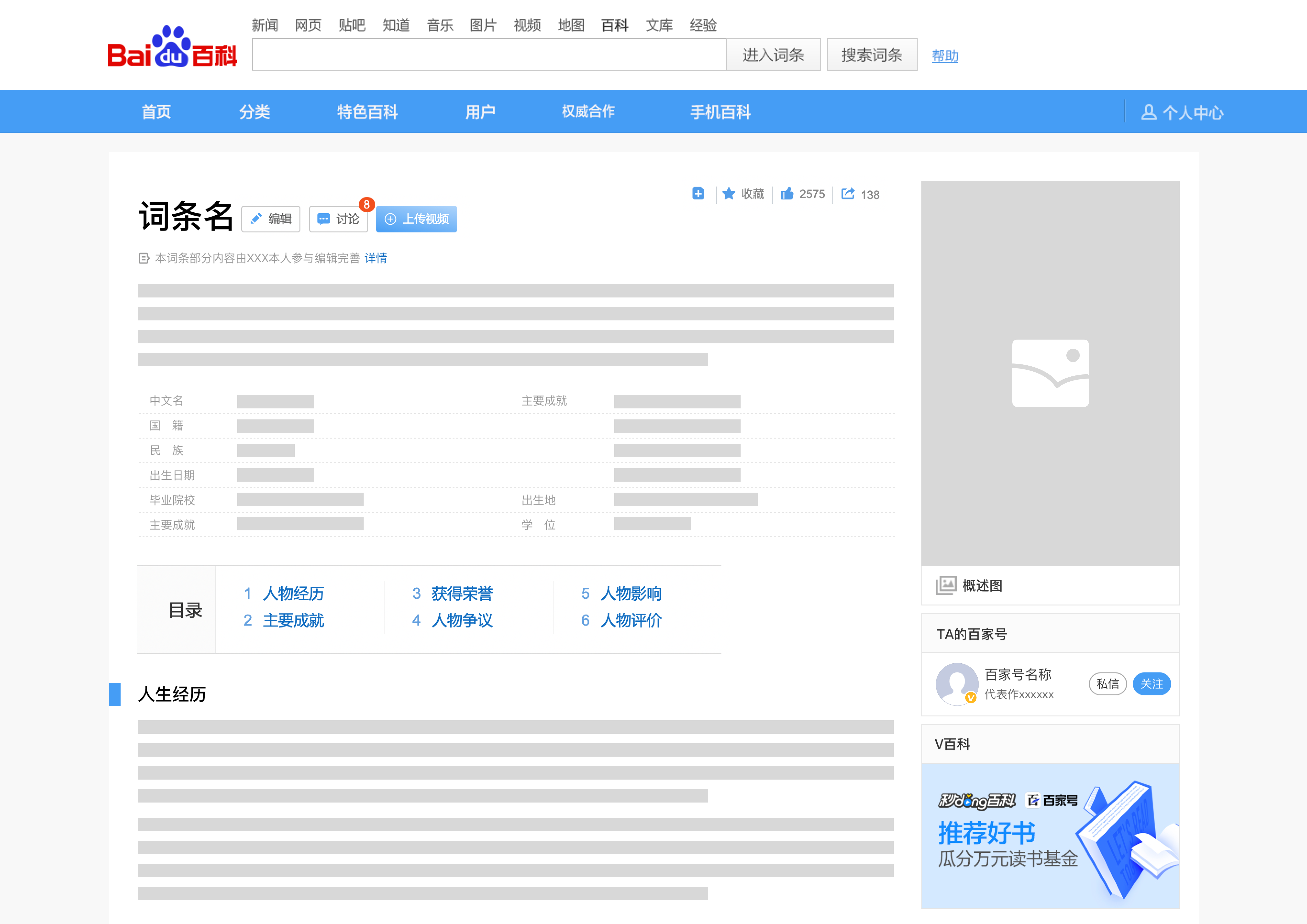The width and height of the screenshot is (1307, 924).
Task: Select 知道 in top navigation
Action: (396, 25)
